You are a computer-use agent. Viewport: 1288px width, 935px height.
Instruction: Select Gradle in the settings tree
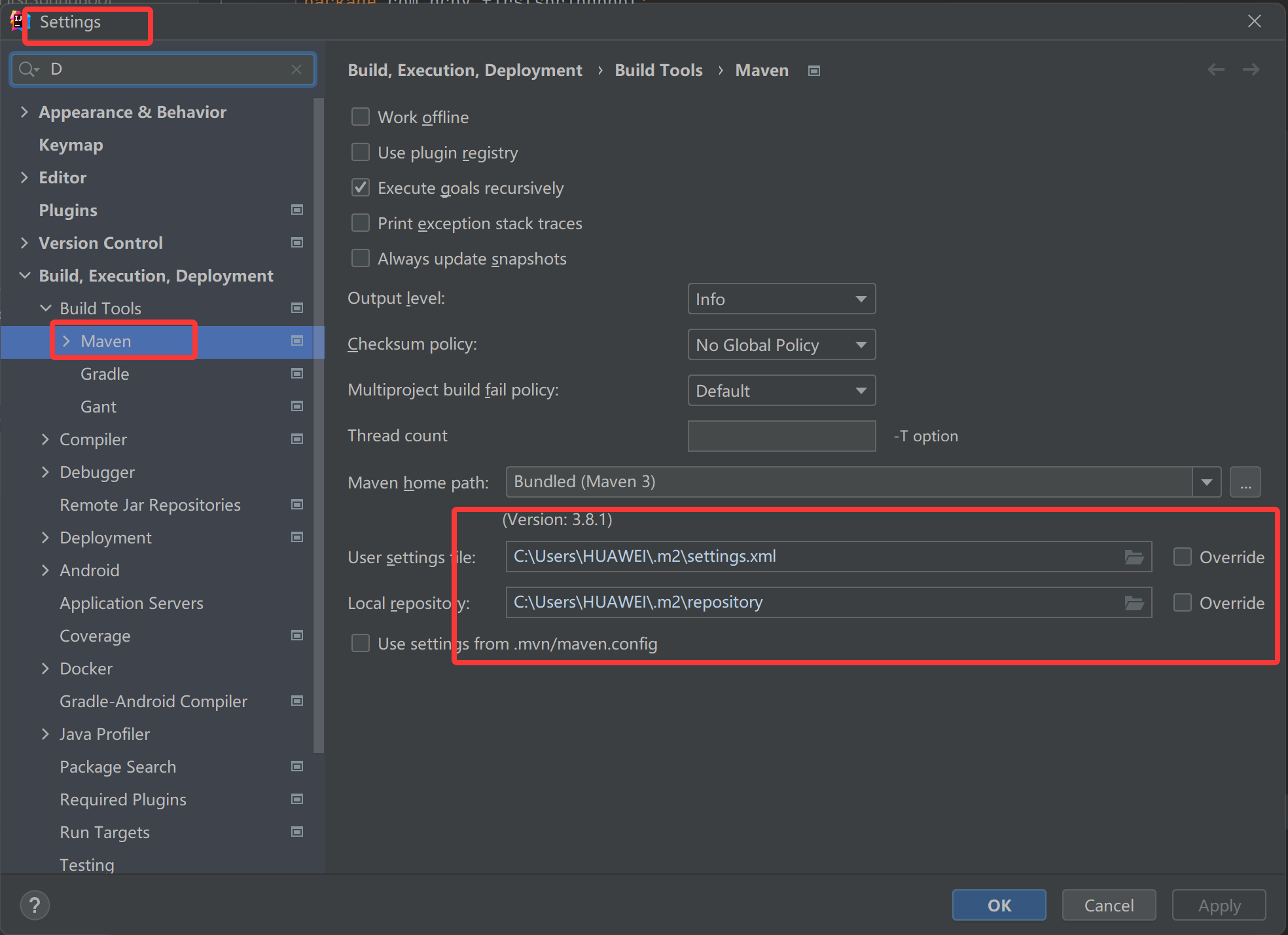pos(105,374)
